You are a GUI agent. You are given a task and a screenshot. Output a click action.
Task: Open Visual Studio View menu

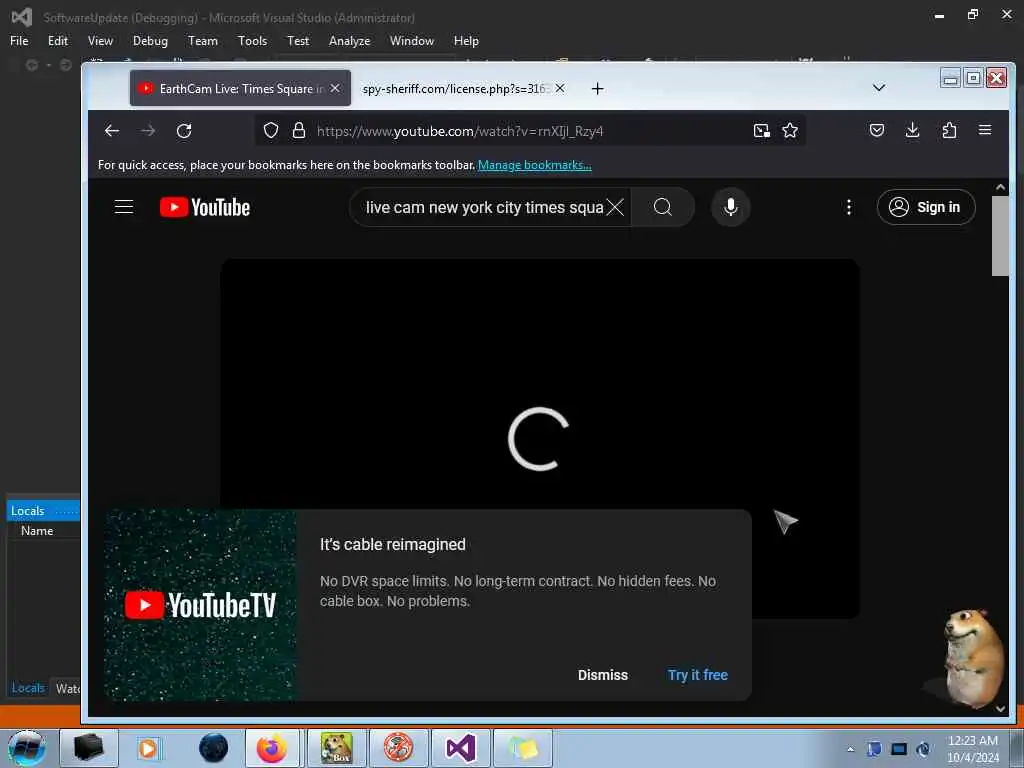pyautogui.click(x=100, y=40)
